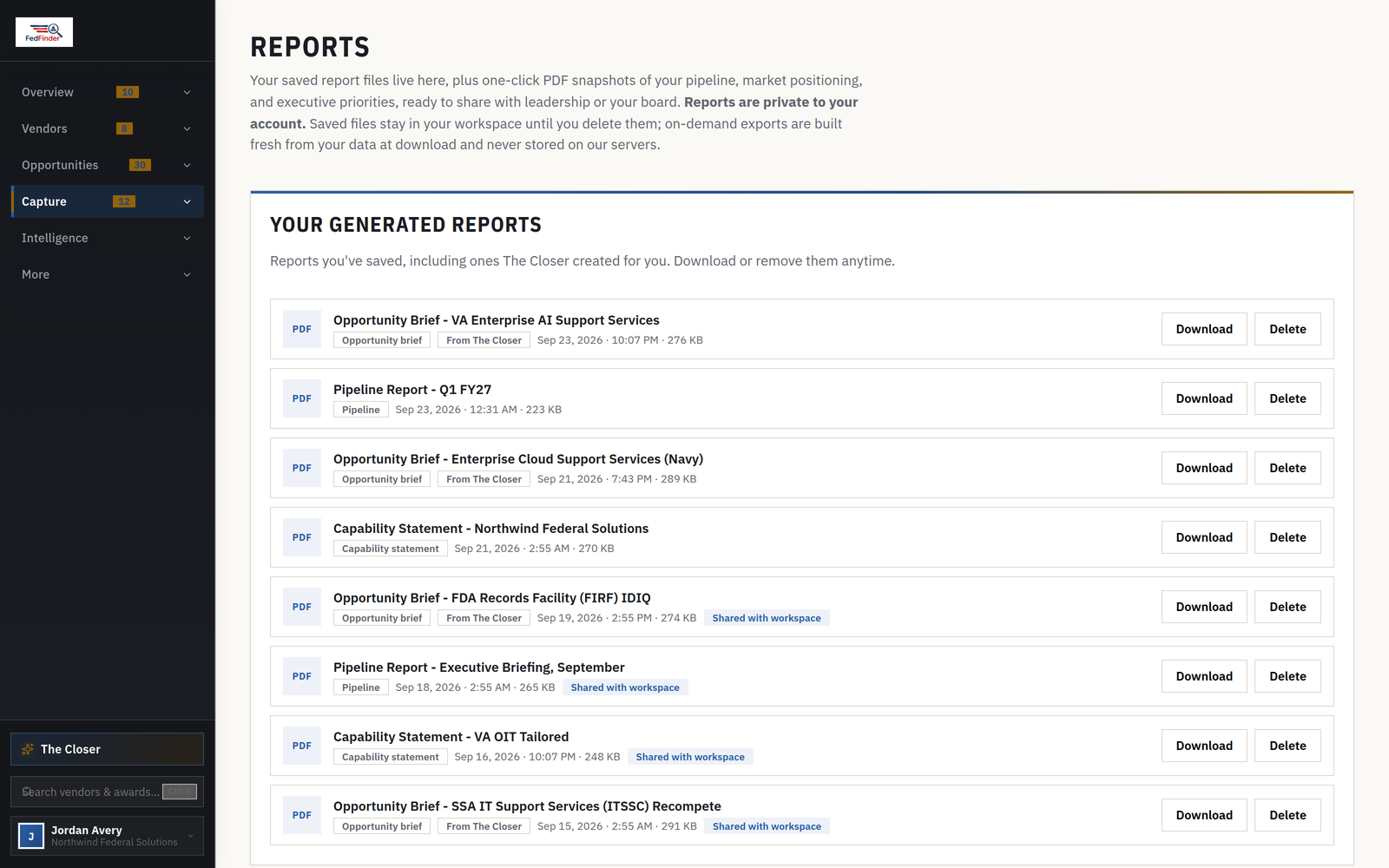Image resolution: width=1389 pixels, height=868 pixels.
Task: Open the Vendors menu item
Action: pyautogui.click(x=108, y=128)
